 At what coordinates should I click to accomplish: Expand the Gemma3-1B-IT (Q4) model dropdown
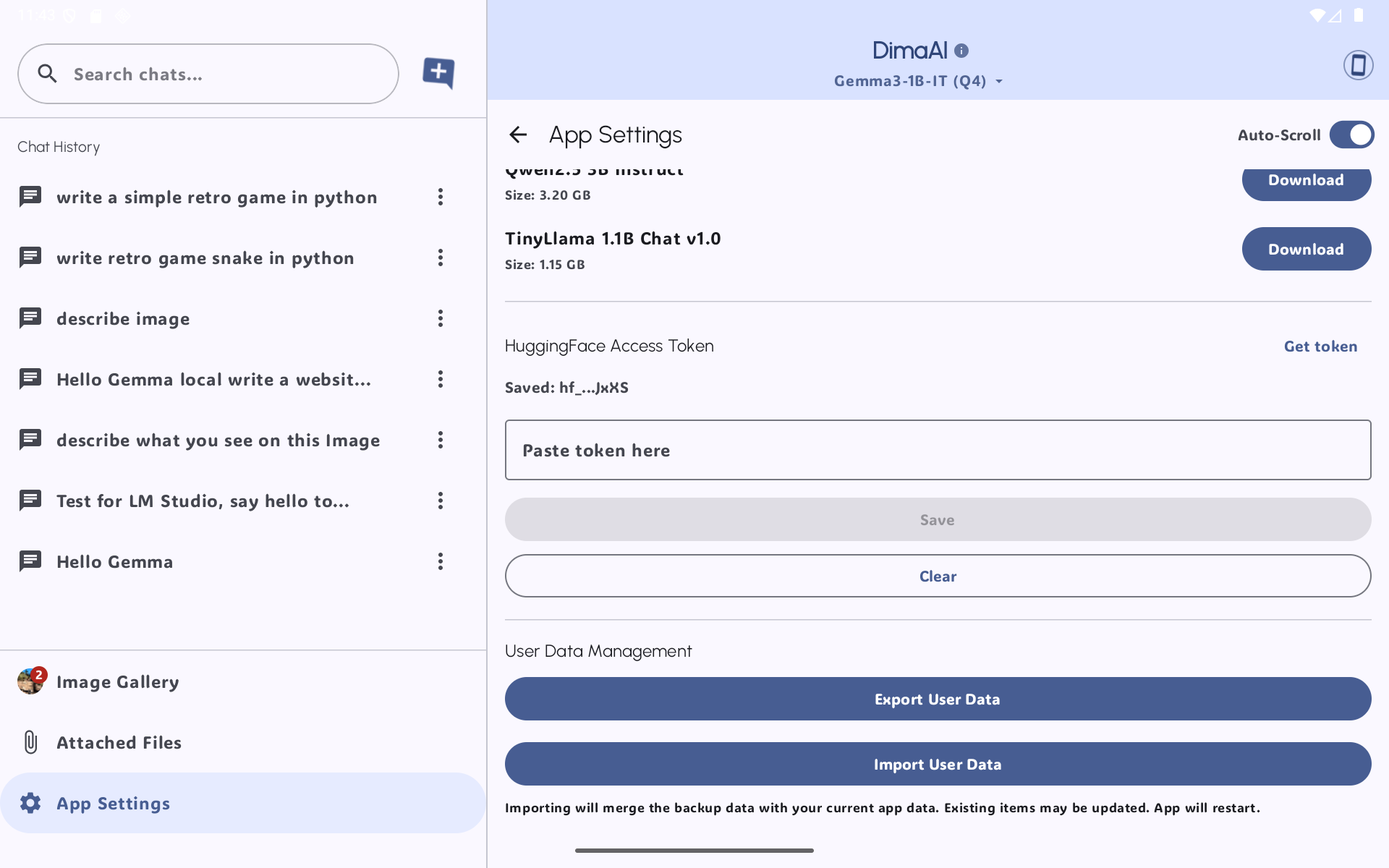pyautogui.click(x=919, y=81)
